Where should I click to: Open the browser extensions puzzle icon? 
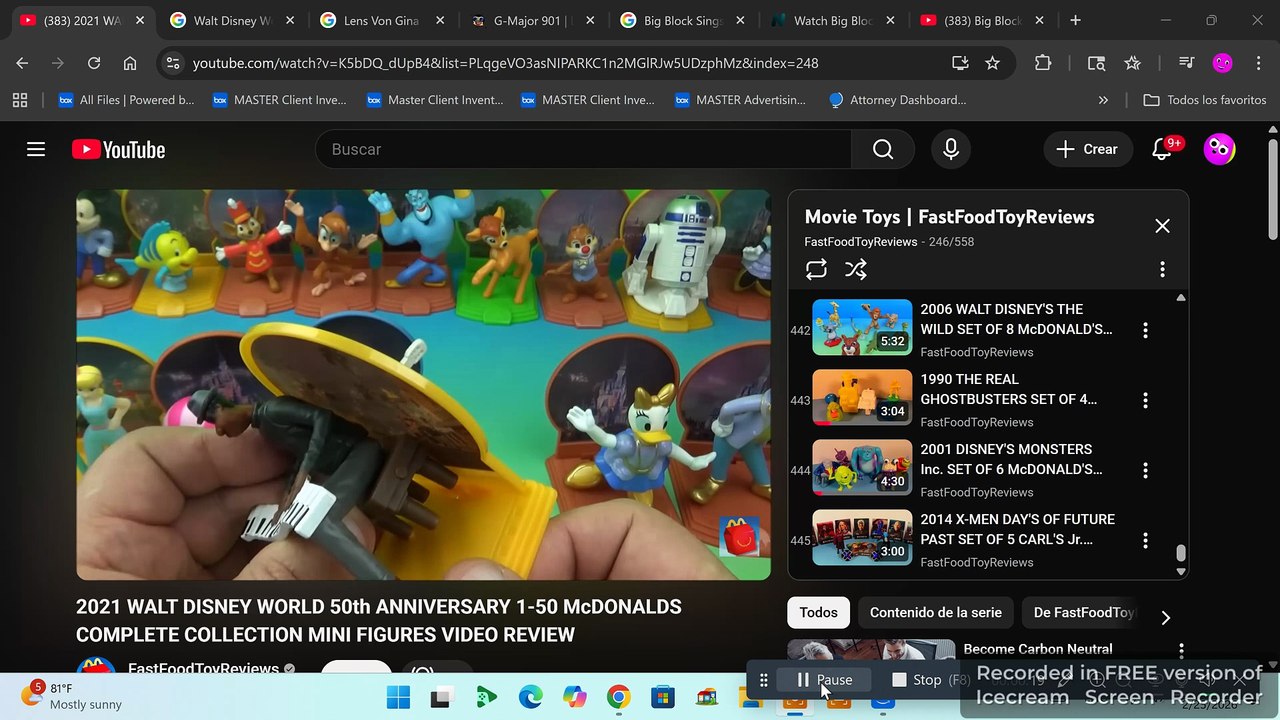[1043, 63]
